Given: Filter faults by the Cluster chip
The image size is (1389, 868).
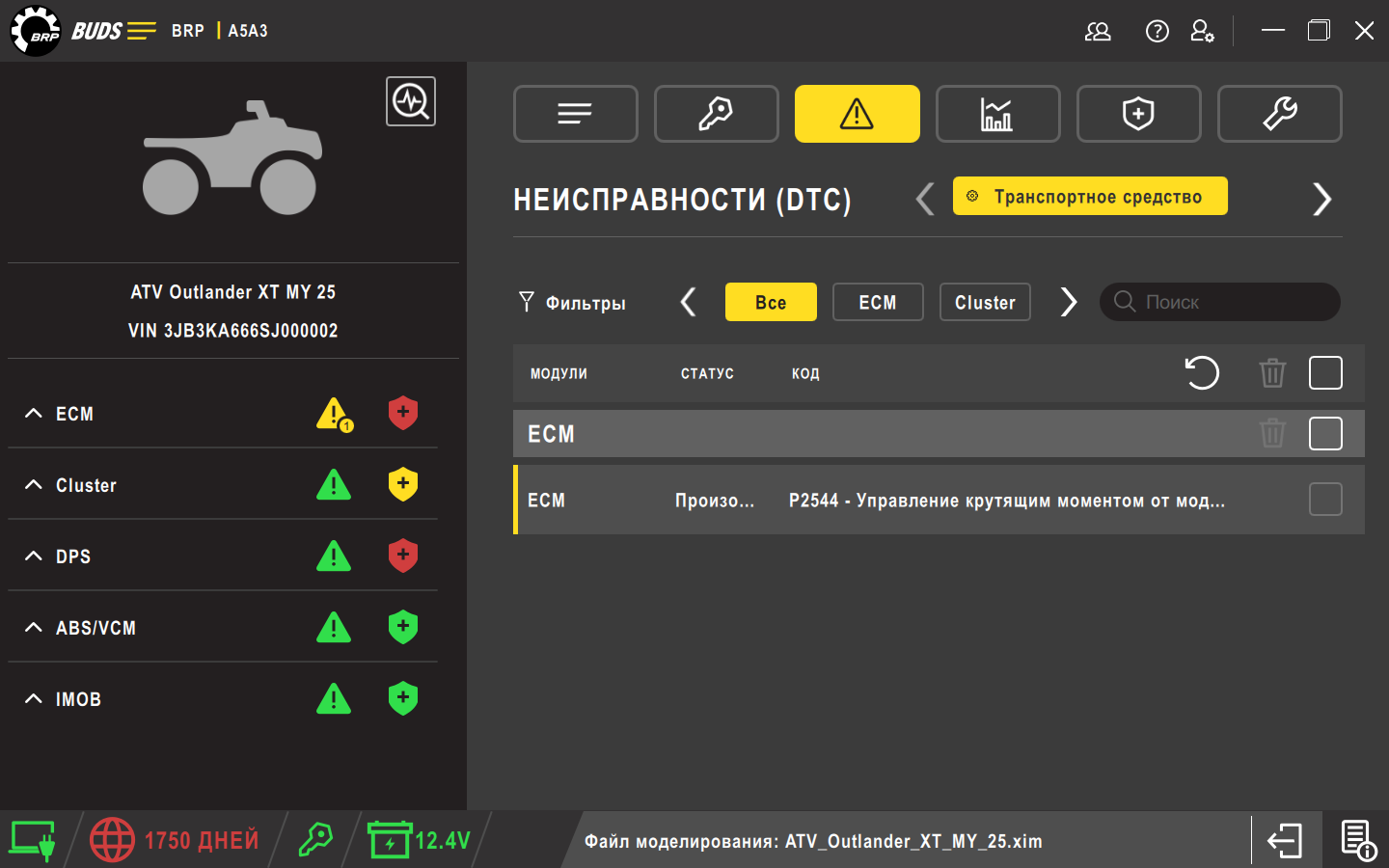Looking at the screenshot, I should click(x=985, y=302).
